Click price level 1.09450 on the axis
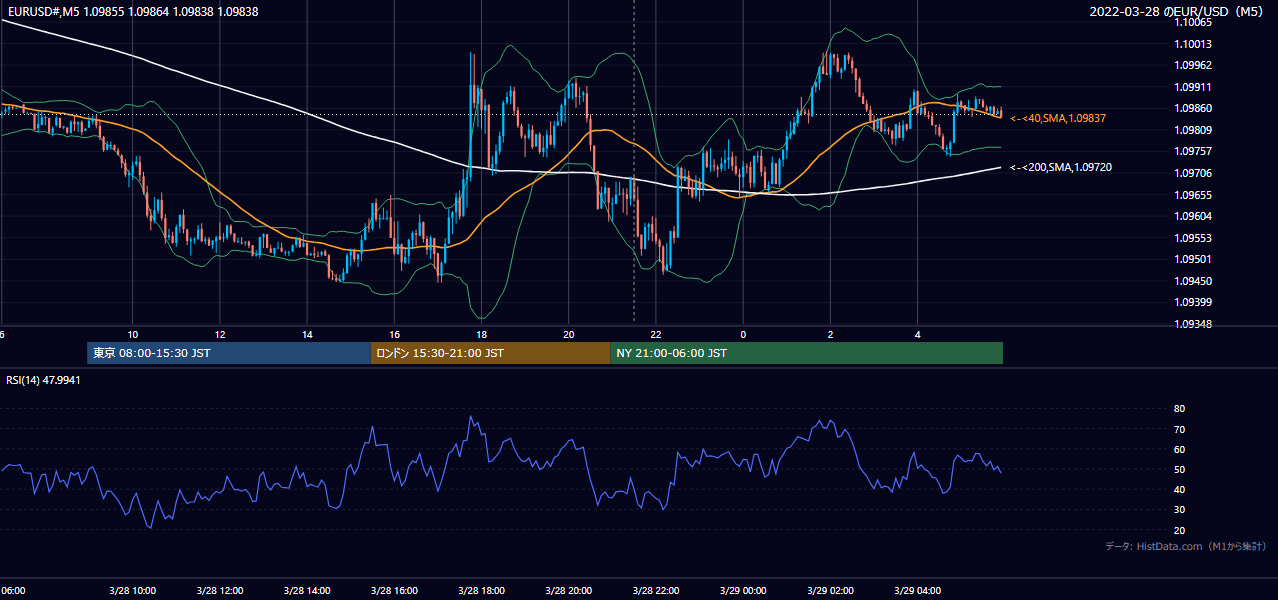1278x600 pixels. 1192,281
